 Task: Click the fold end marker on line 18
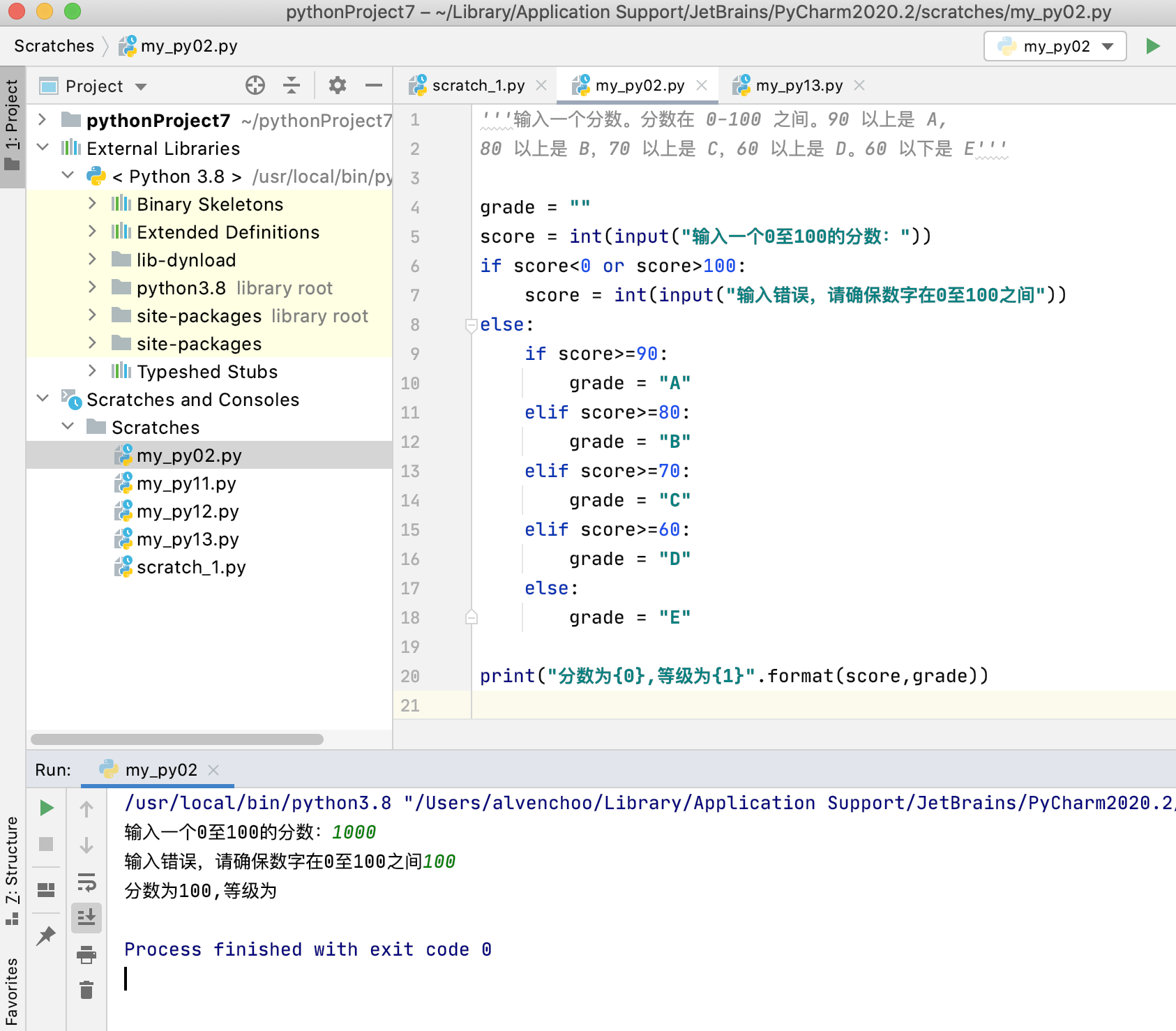(472, 617)
